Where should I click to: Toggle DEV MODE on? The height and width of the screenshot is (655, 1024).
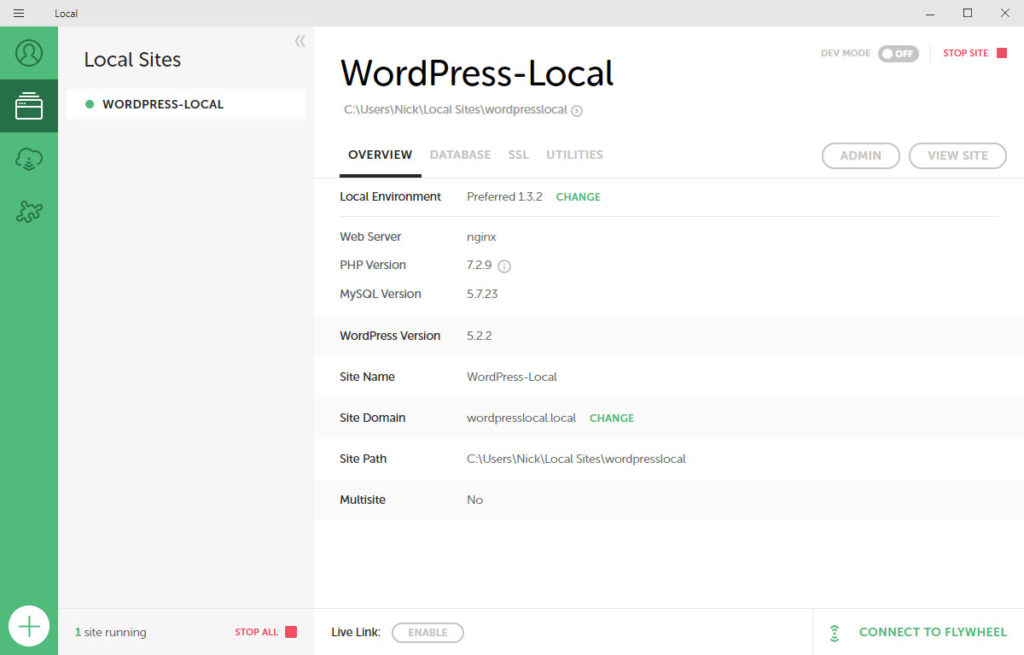(x=897, y=54)
